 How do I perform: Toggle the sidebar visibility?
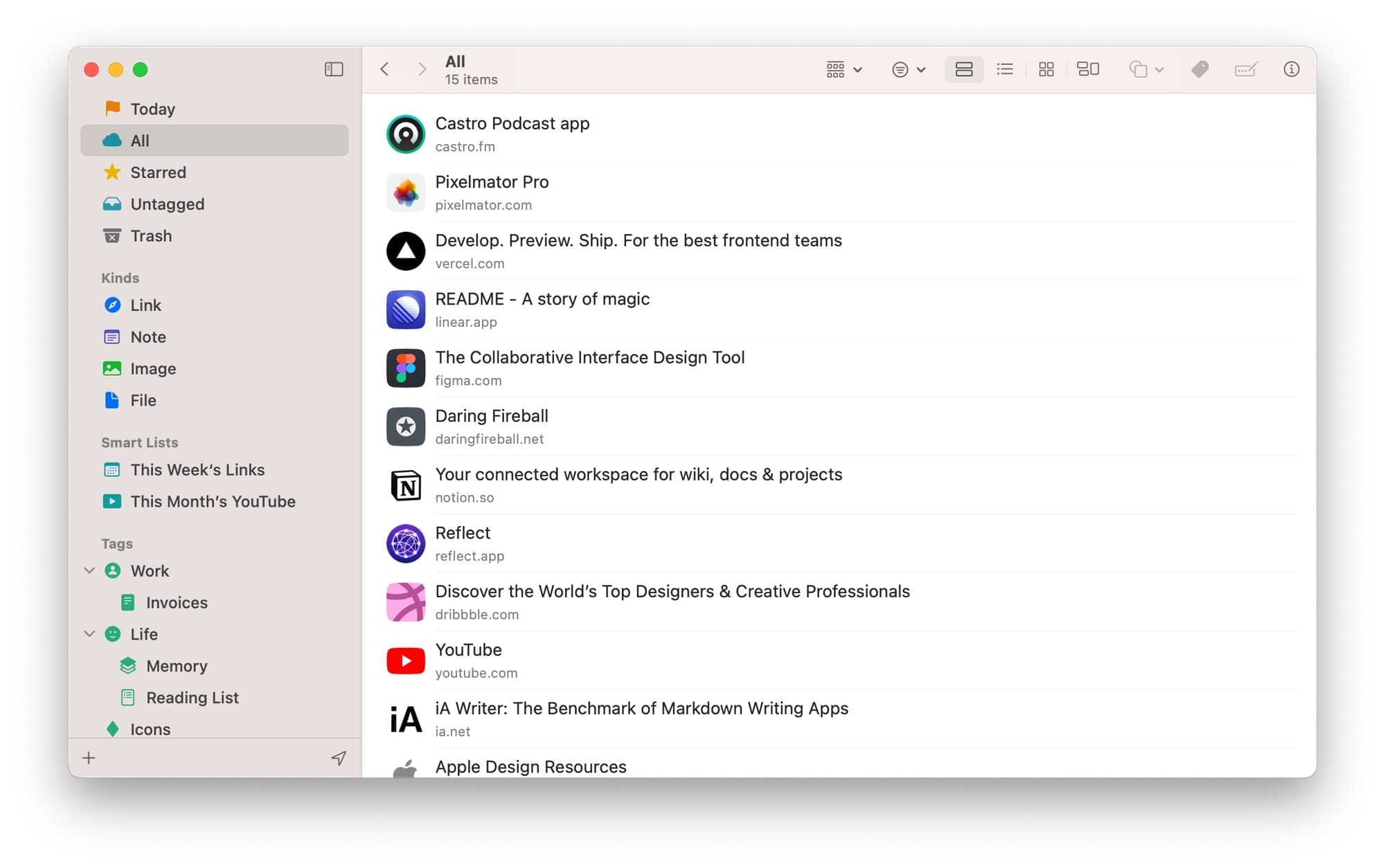tap(334, 69)
